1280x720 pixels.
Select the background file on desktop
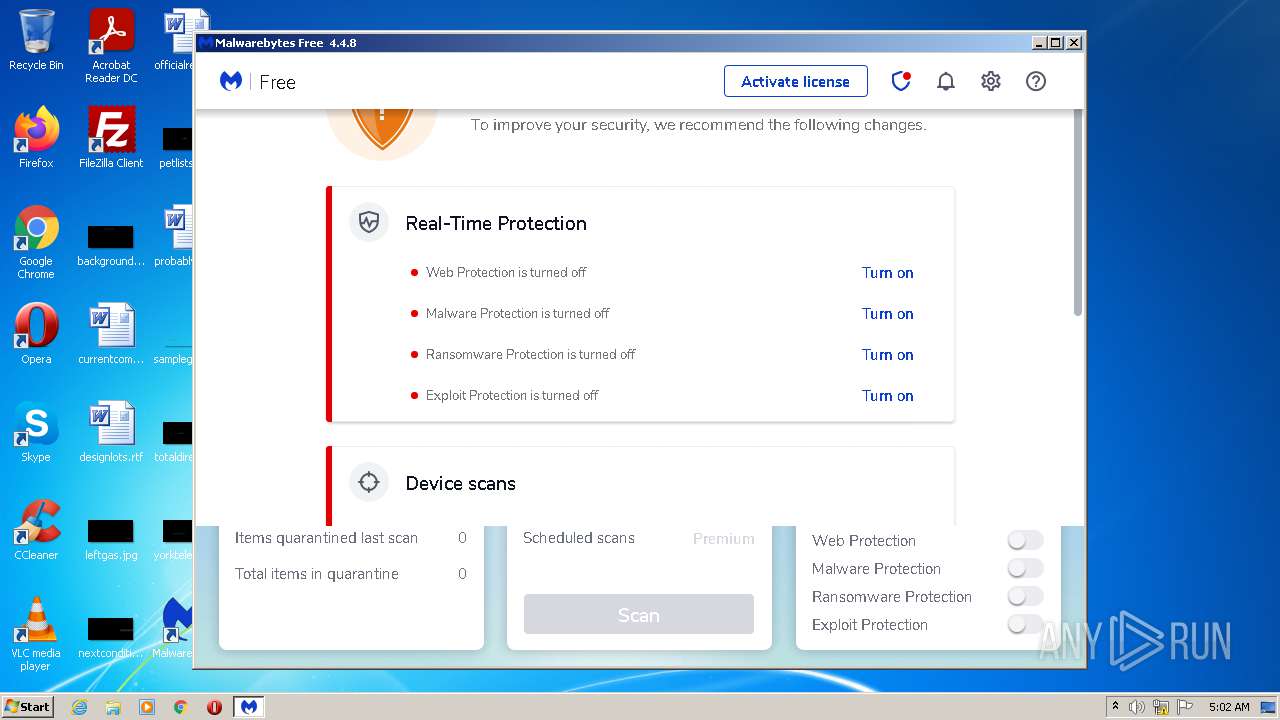click(111, 245)
